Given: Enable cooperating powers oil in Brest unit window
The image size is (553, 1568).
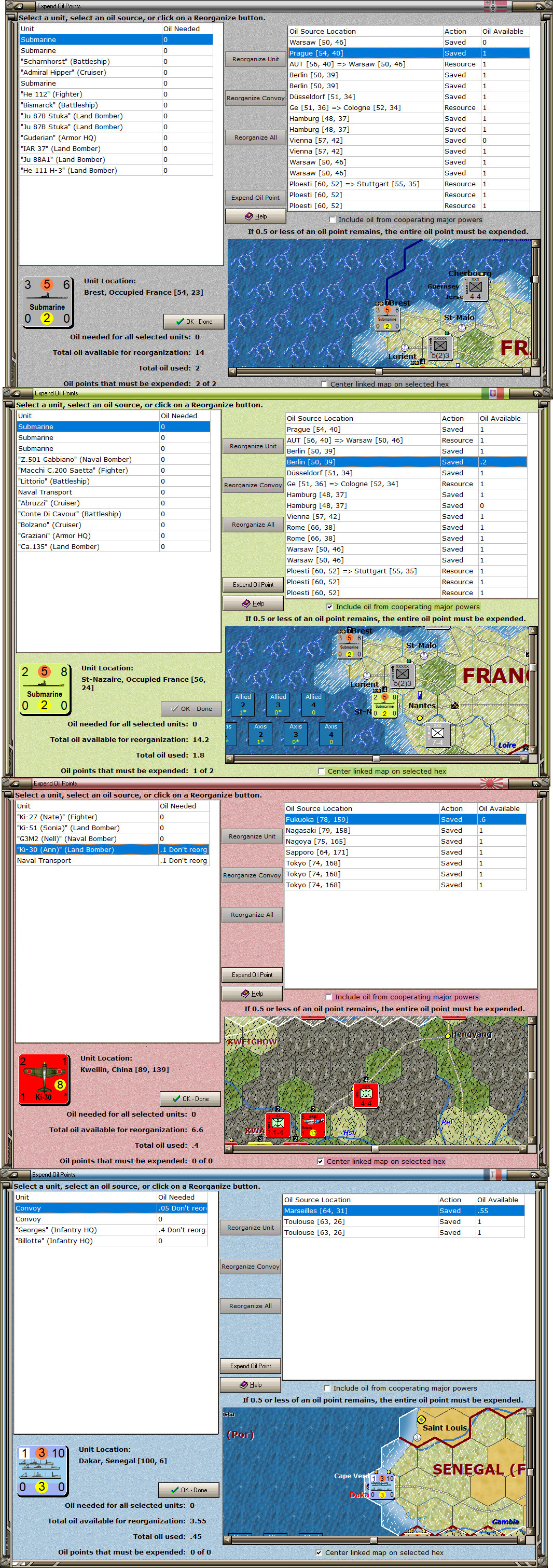Looking at the screenshot, I should (332, 220).
